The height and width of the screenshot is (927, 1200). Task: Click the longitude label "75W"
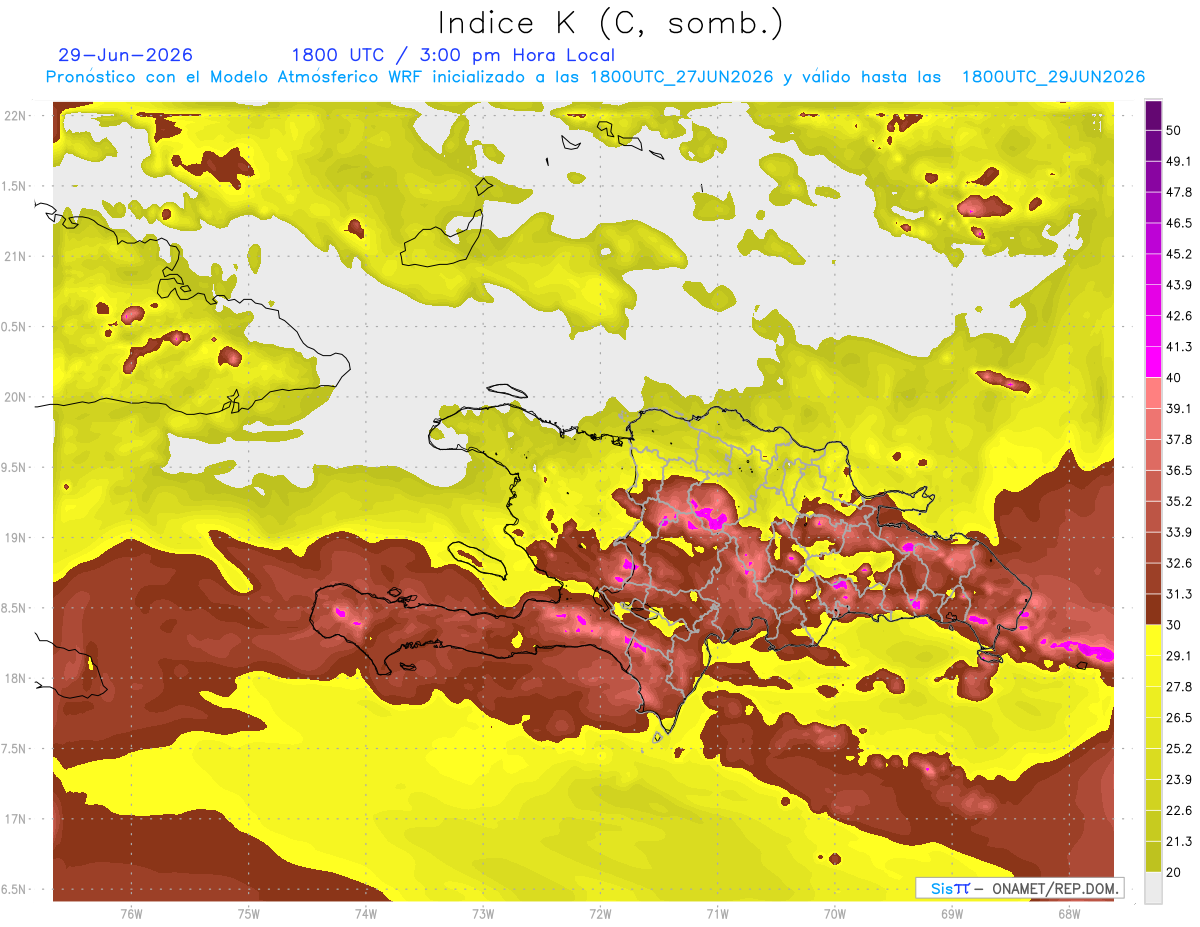[249, 914]
